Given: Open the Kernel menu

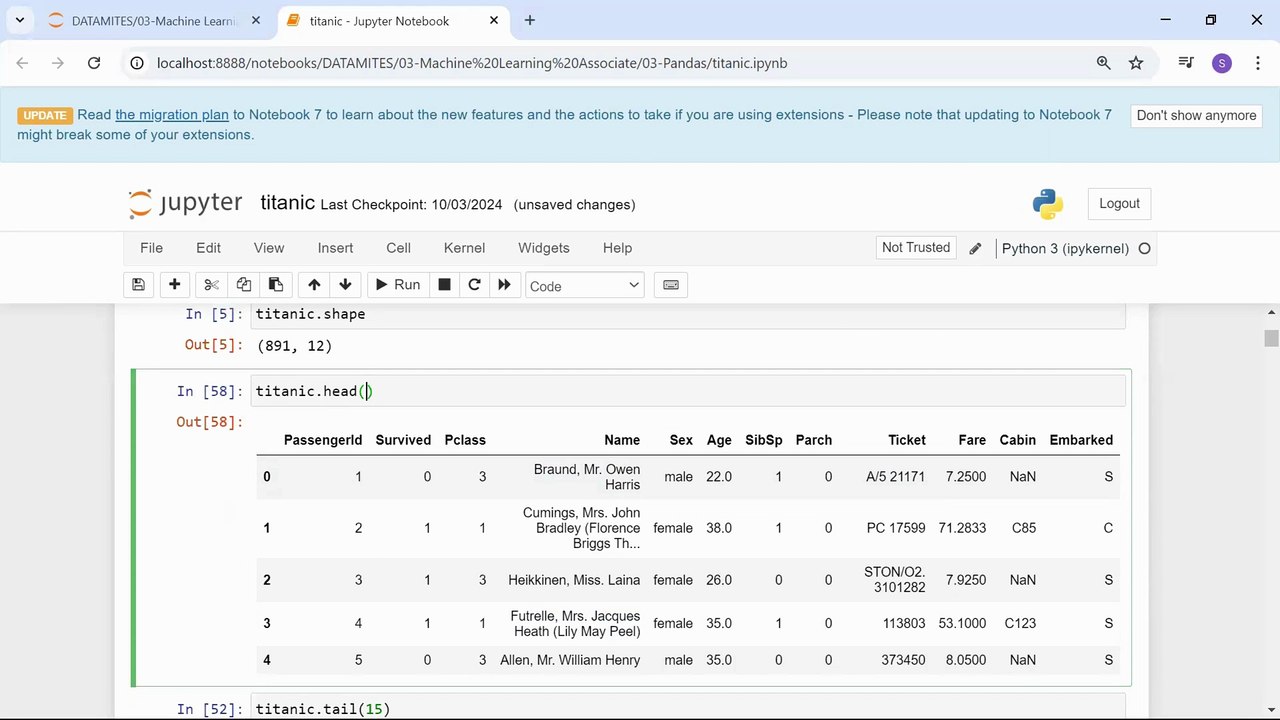Looking at the screenshot, I should 464,248.
